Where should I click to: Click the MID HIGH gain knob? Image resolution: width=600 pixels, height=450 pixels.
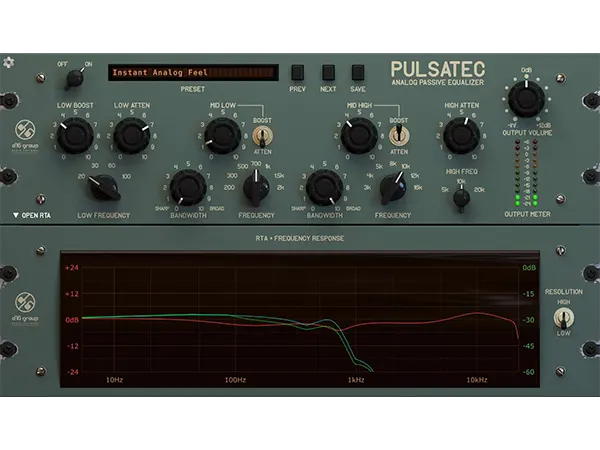pyautogui.click(x=359, y=136)
